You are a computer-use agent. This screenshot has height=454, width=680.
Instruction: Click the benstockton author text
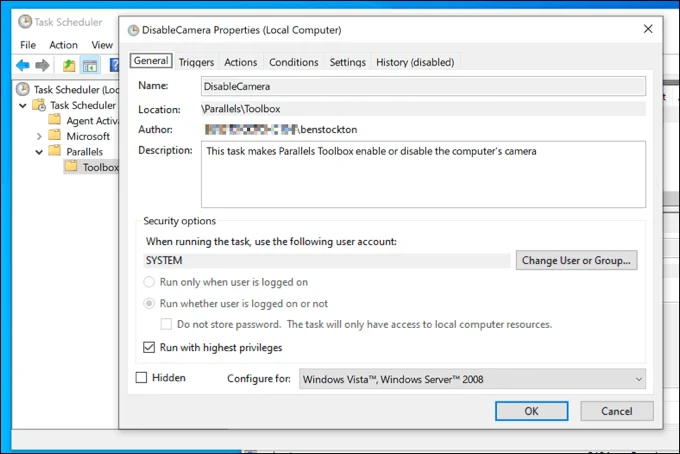pyautogui.click(x=329, y=130)
